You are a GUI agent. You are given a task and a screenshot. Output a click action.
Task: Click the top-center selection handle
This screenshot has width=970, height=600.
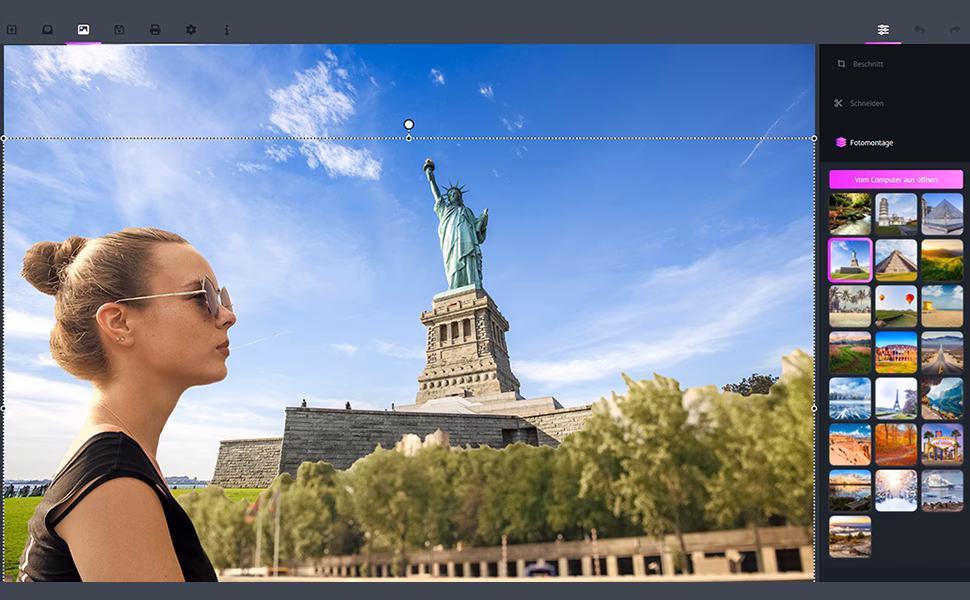point(409,139)
